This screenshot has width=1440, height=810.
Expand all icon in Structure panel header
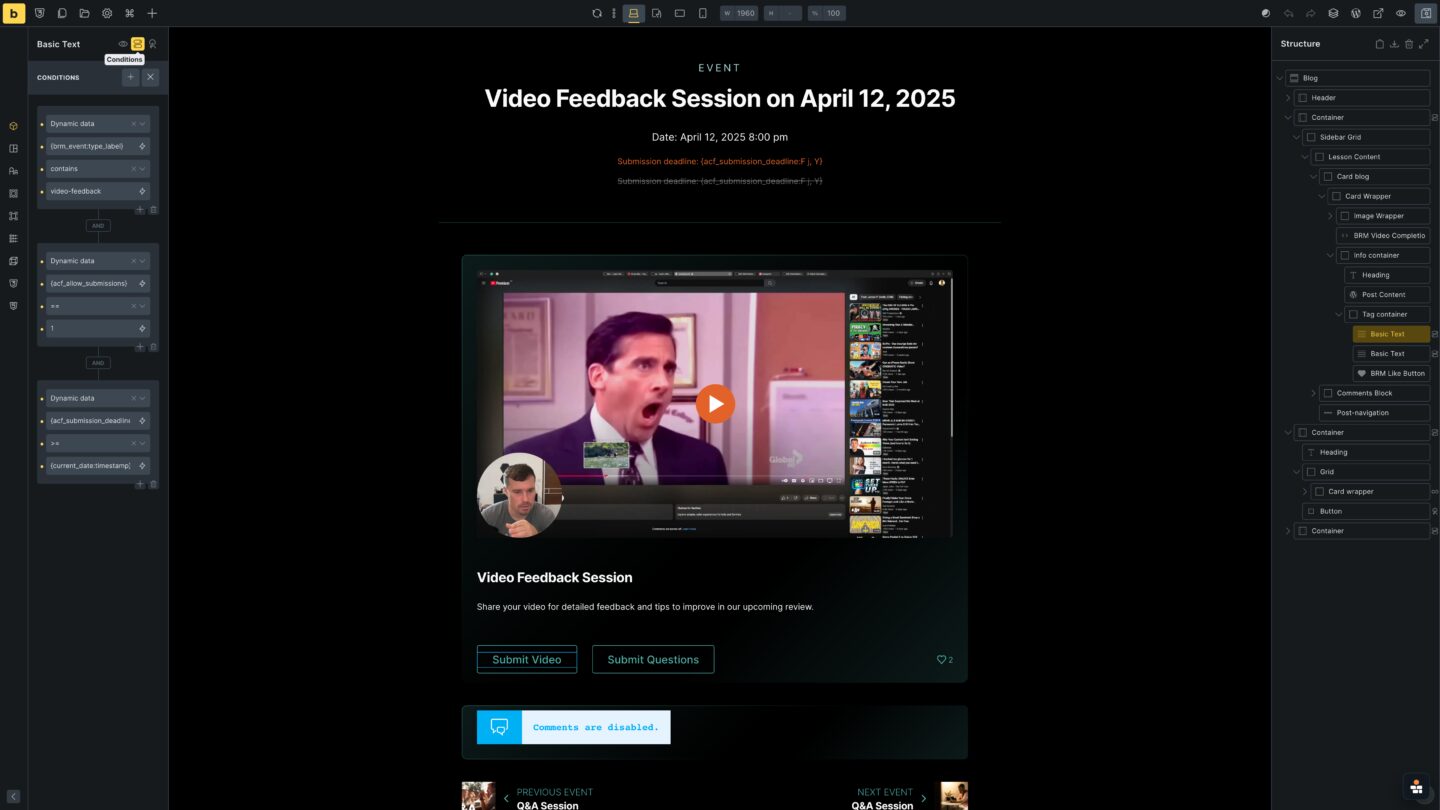pos(1423,44)
